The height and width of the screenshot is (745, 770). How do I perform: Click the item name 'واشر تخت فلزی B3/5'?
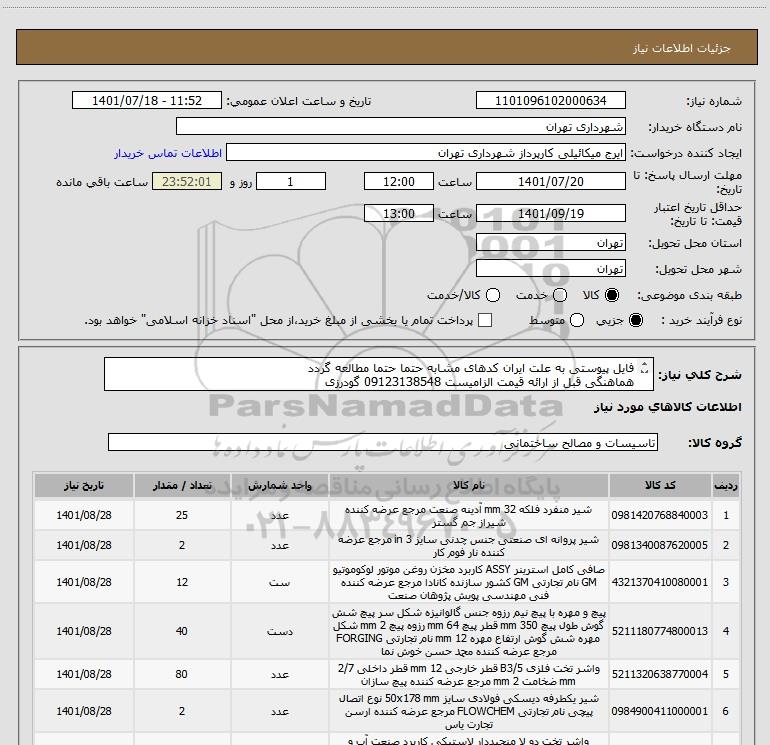tap(468, 675)
